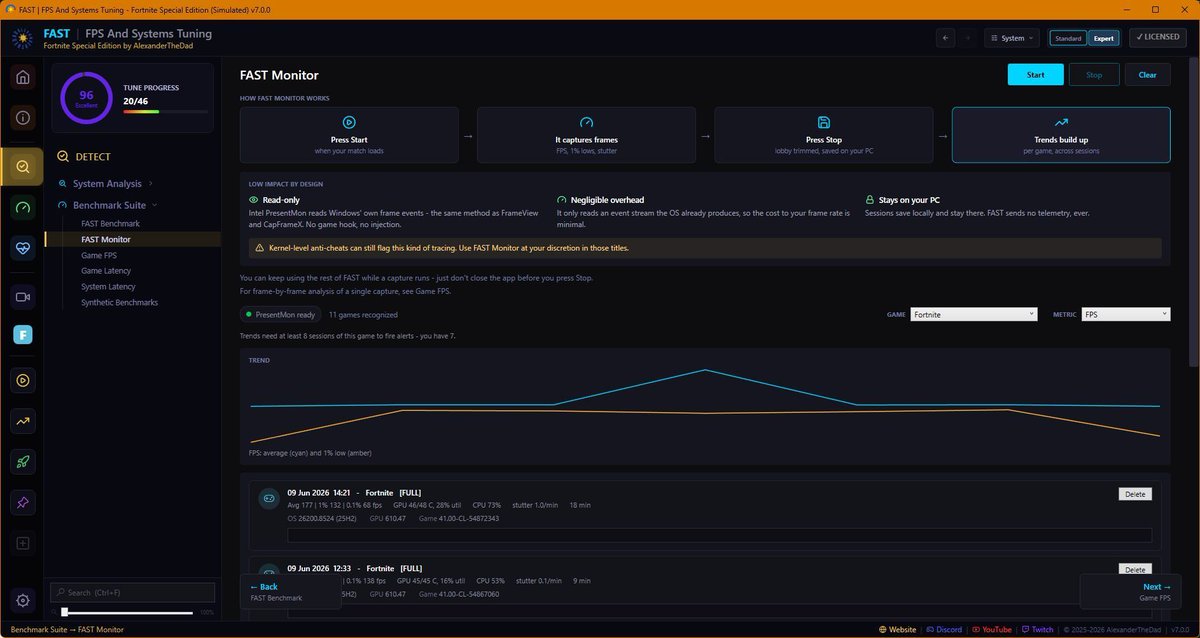
Task: Click the 96 Excellent score ring
Action: 86,98
